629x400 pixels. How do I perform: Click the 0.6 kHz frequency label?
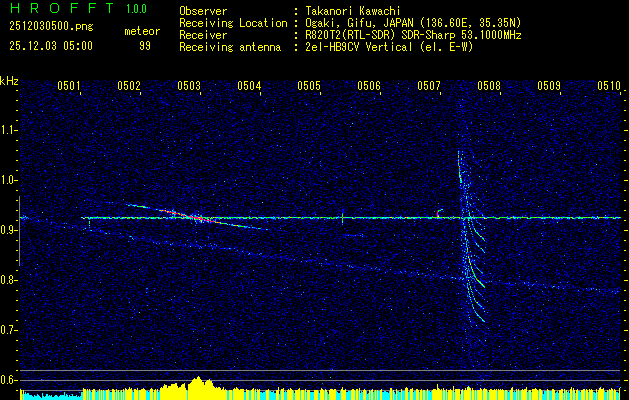click(x=9, y=379)
